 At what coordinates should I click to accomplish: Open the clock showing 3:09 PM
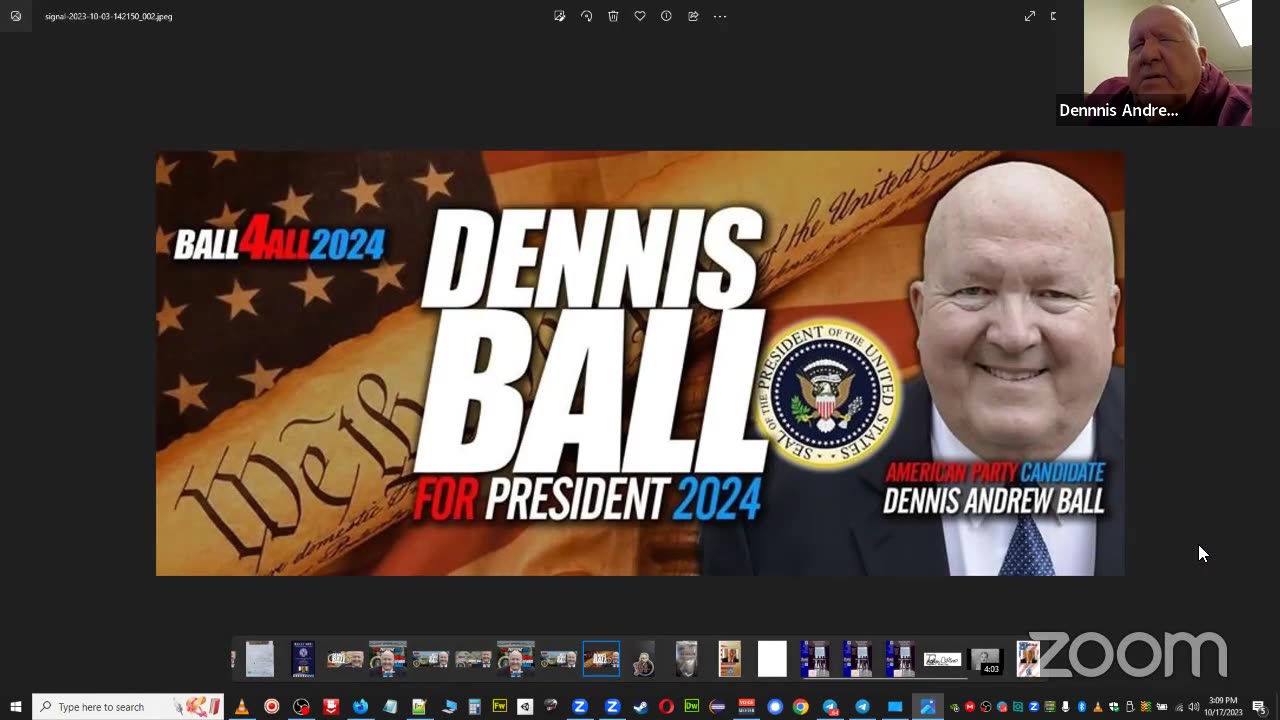tap(1223, 707)
